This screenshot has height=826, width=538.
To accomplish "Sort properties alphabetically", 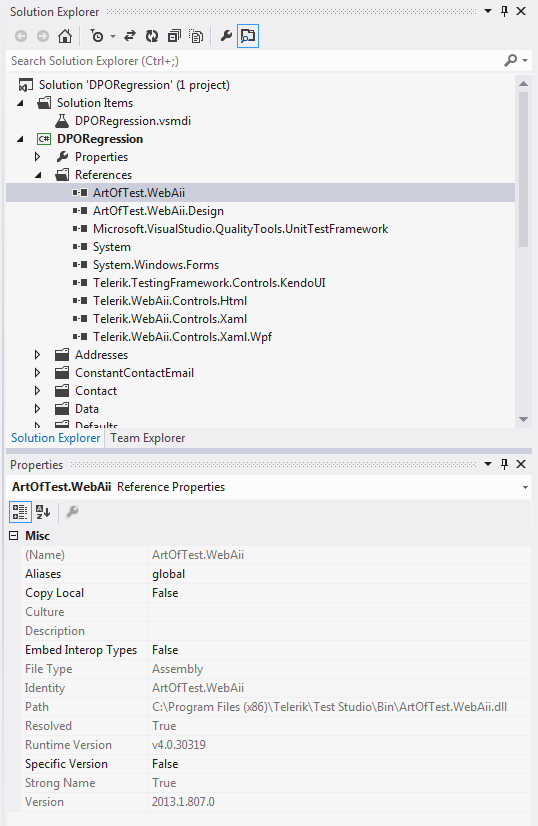I will (43, 512).
